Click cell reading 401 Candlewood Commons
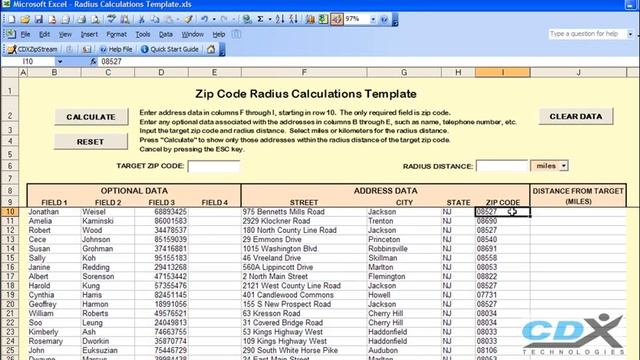The height and width of the screenshot is (360, 640). point(304,295)
